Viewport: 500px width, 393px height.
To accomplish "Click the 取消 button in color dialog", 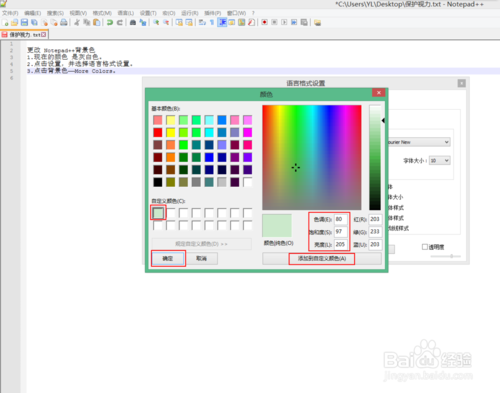I will pos(202,258).
